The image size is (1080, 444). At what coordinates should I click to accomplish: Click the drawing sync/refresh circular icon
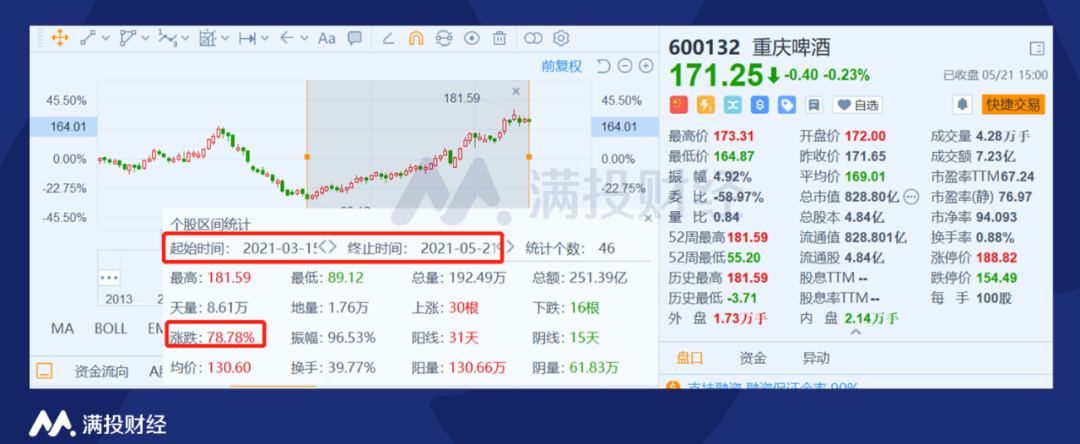(444, 39)
